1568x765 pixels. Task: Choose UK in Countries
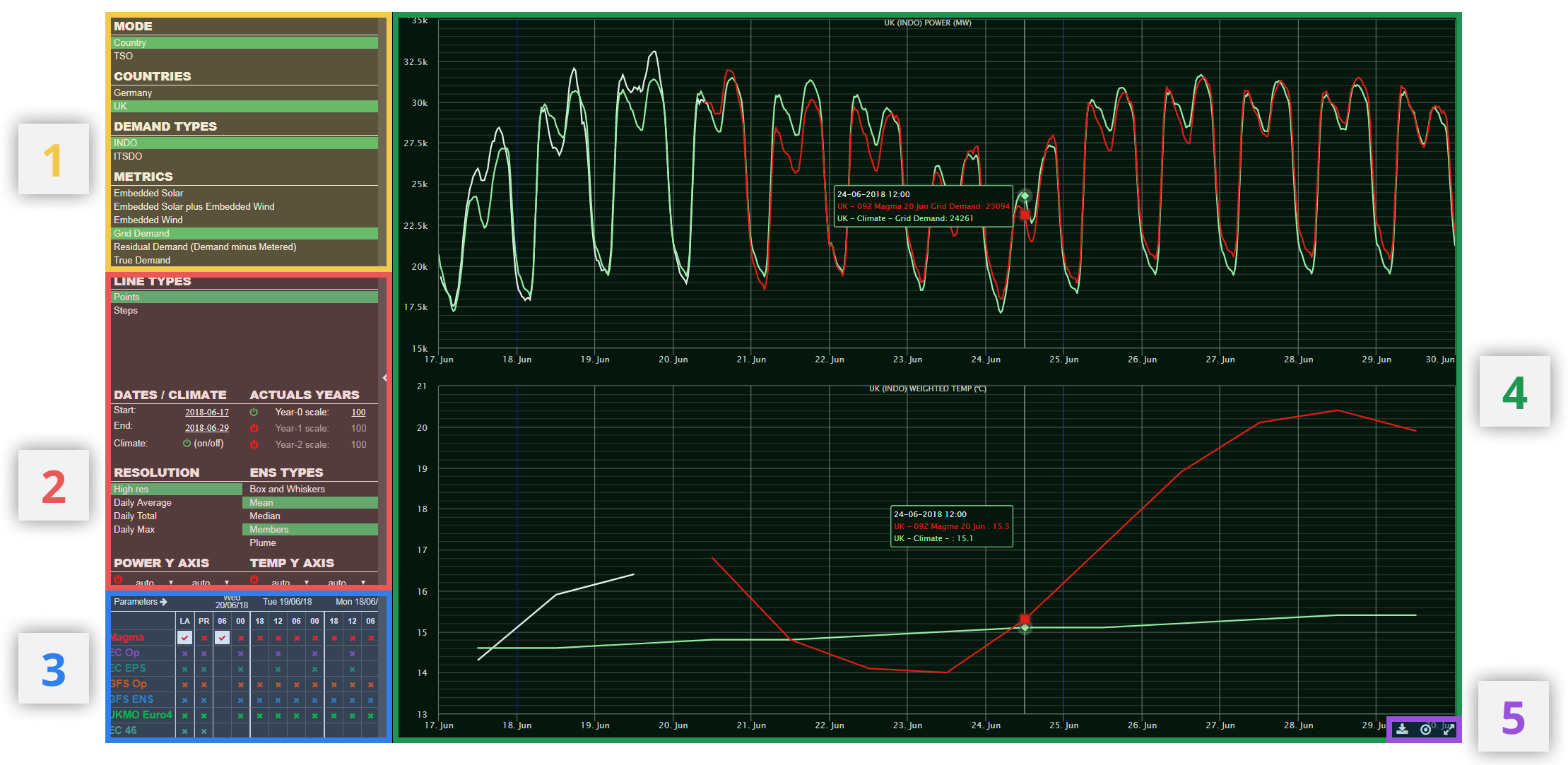(x=244, y=106)
